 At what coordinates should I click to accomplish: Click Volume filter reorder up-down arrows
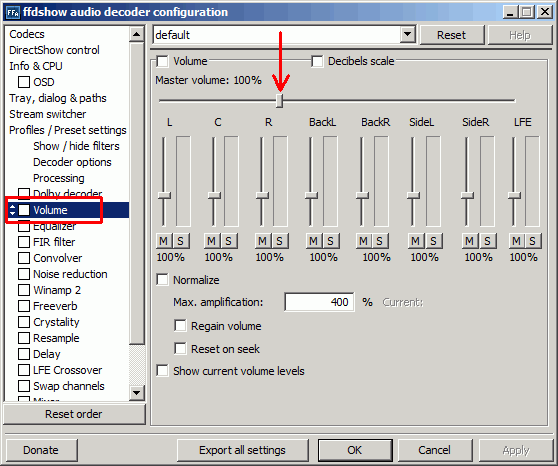[12, 210]
